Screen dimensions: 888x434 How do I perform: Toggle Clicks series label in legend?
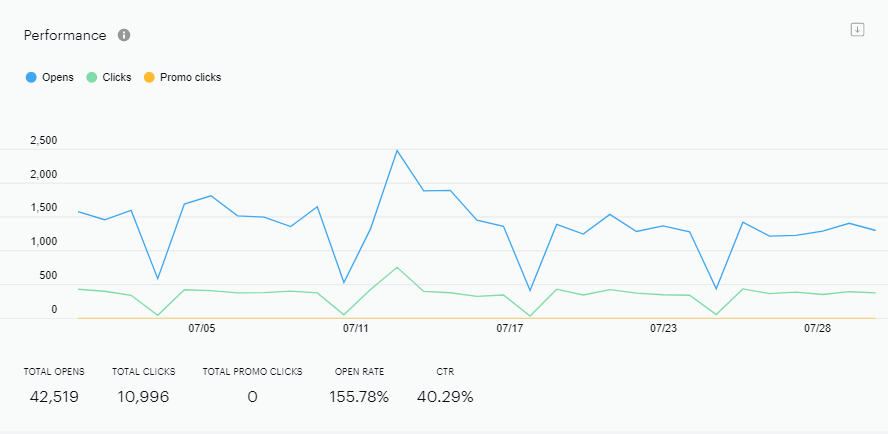(117, 78)
